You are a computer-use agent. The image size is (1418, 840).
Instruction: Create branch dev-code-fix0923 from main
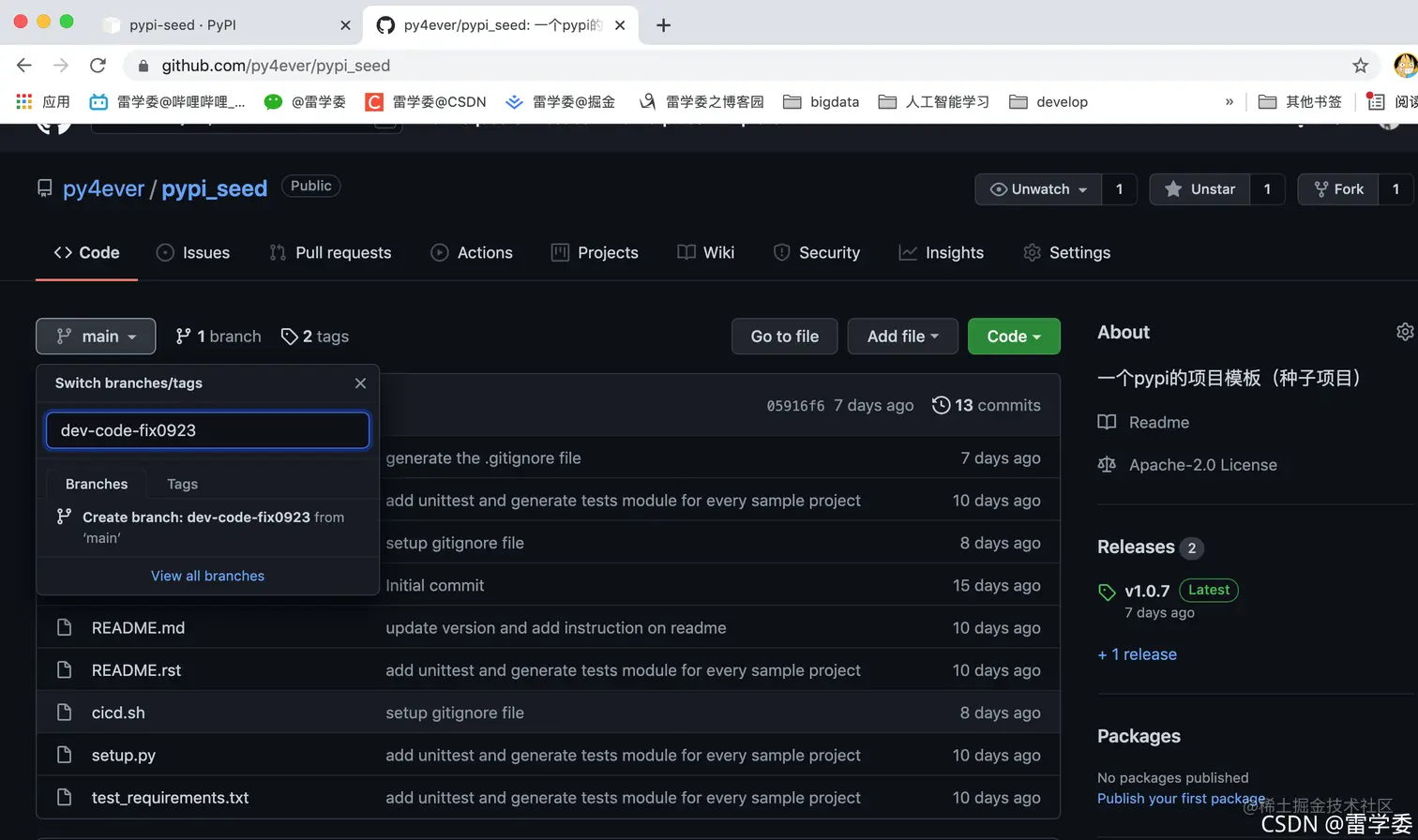coord(207,528)
